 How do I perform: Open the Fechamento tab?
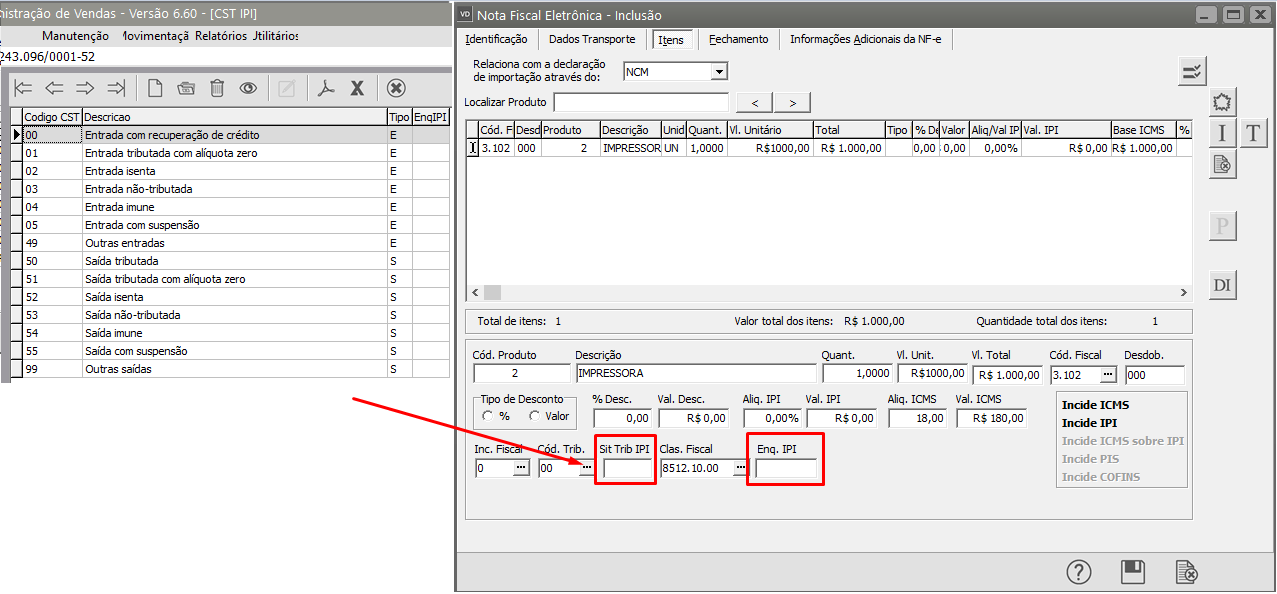[x=738, y=39]
